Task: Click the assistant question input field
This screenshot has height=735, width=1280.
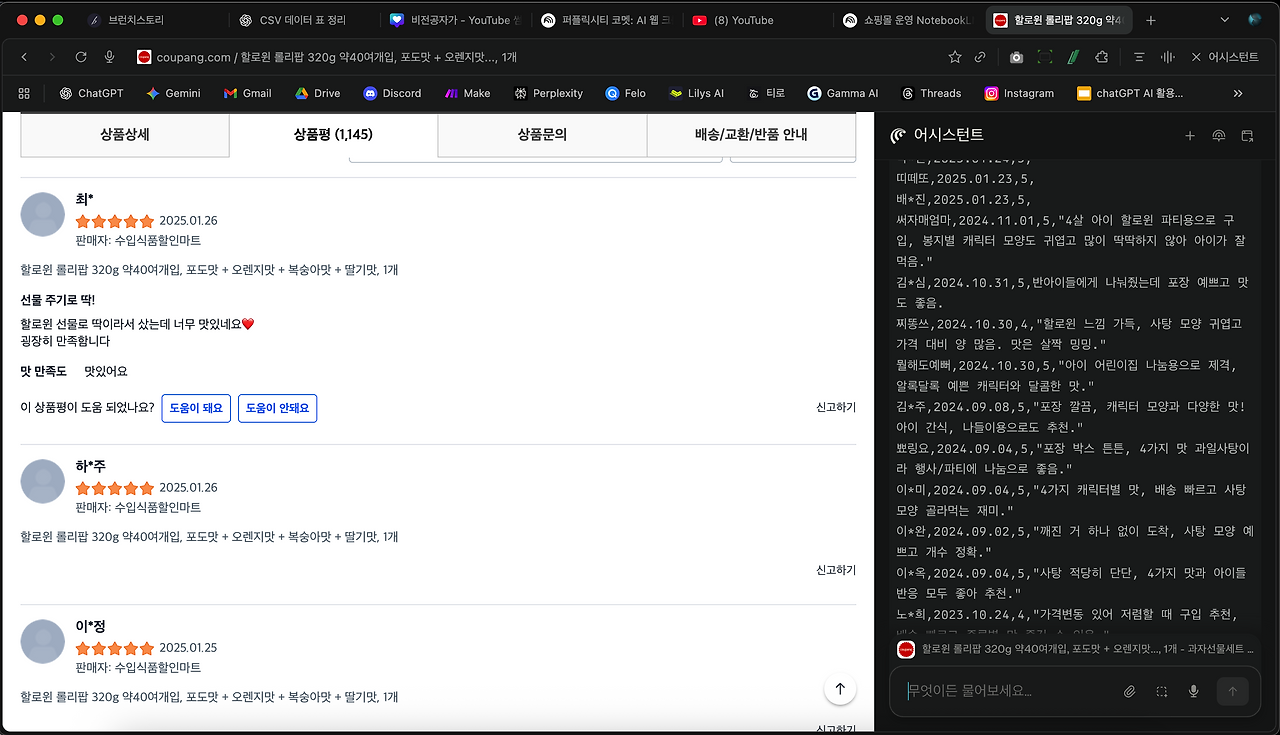Action: click(1000, 690)
